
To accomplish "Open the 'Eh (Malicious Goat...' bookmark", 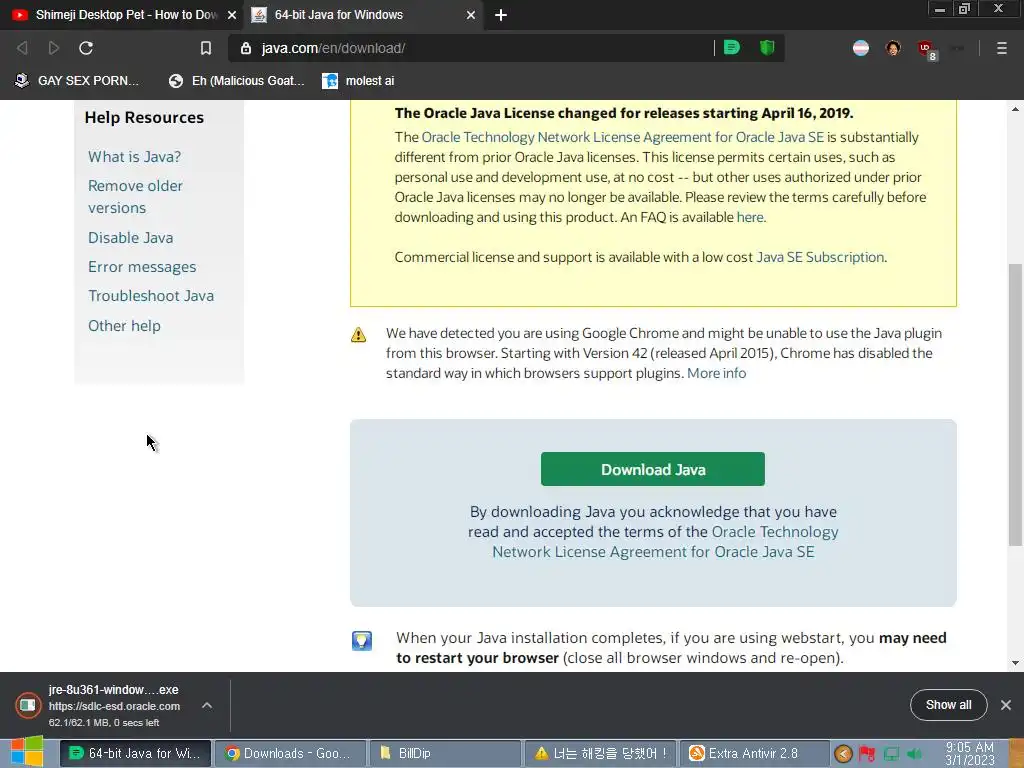I will [x=236, y=81].
